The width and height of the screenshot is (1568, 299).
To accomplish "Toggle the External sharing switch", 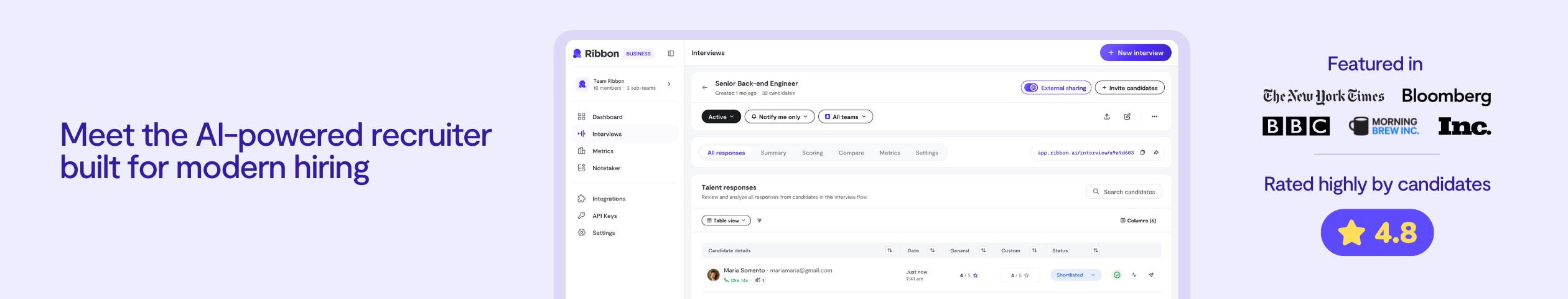I will point(1031,88).
